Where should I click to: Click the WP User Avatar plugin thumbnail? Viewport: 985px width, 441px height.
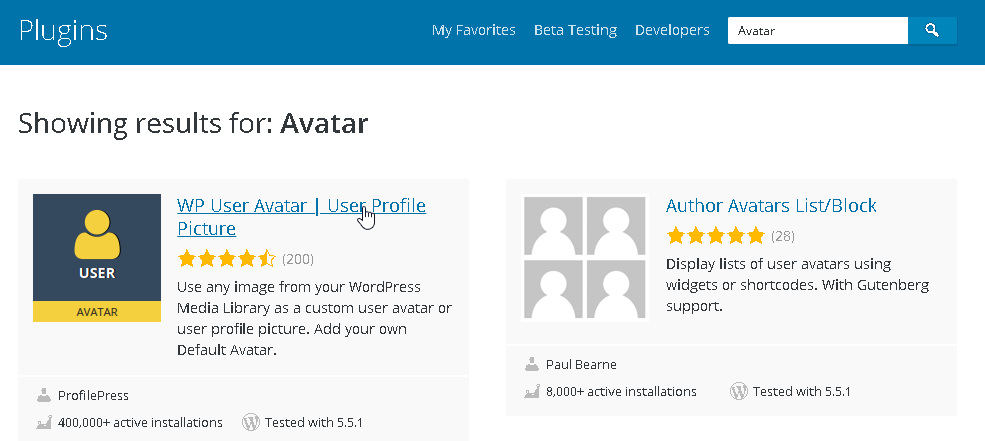[97, 258]
